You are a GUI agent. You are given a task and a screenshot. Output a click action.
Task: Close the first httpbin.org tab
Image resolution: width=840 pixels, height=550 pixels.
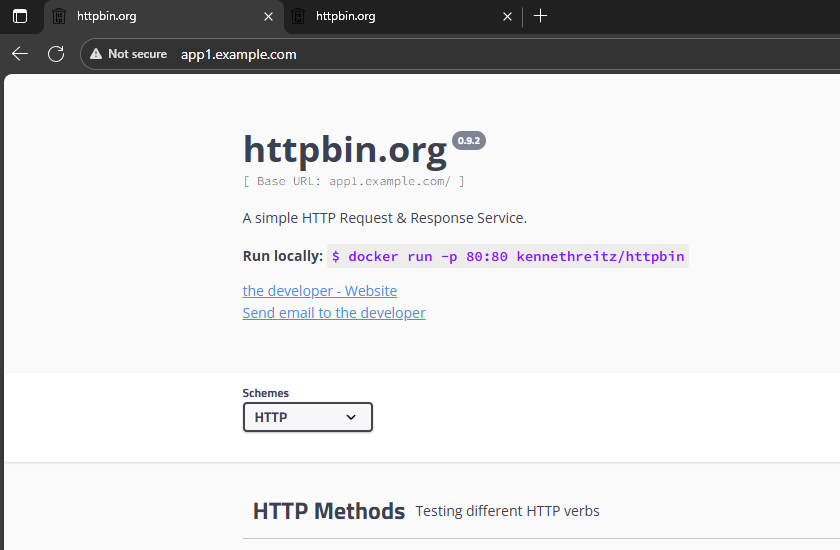268,17
